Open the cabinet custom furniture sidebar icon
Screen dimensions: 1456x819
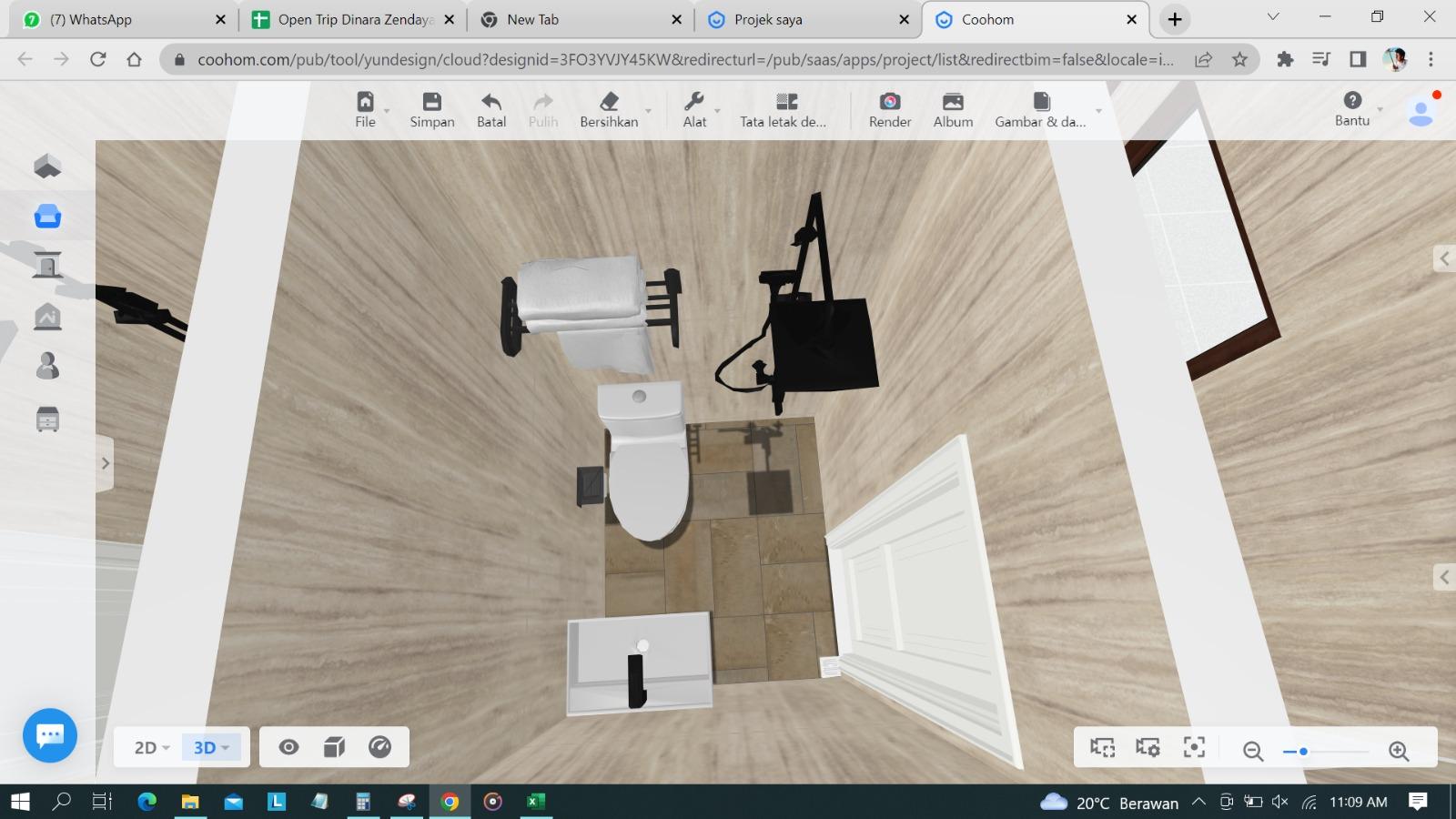[x=47, y=419]
